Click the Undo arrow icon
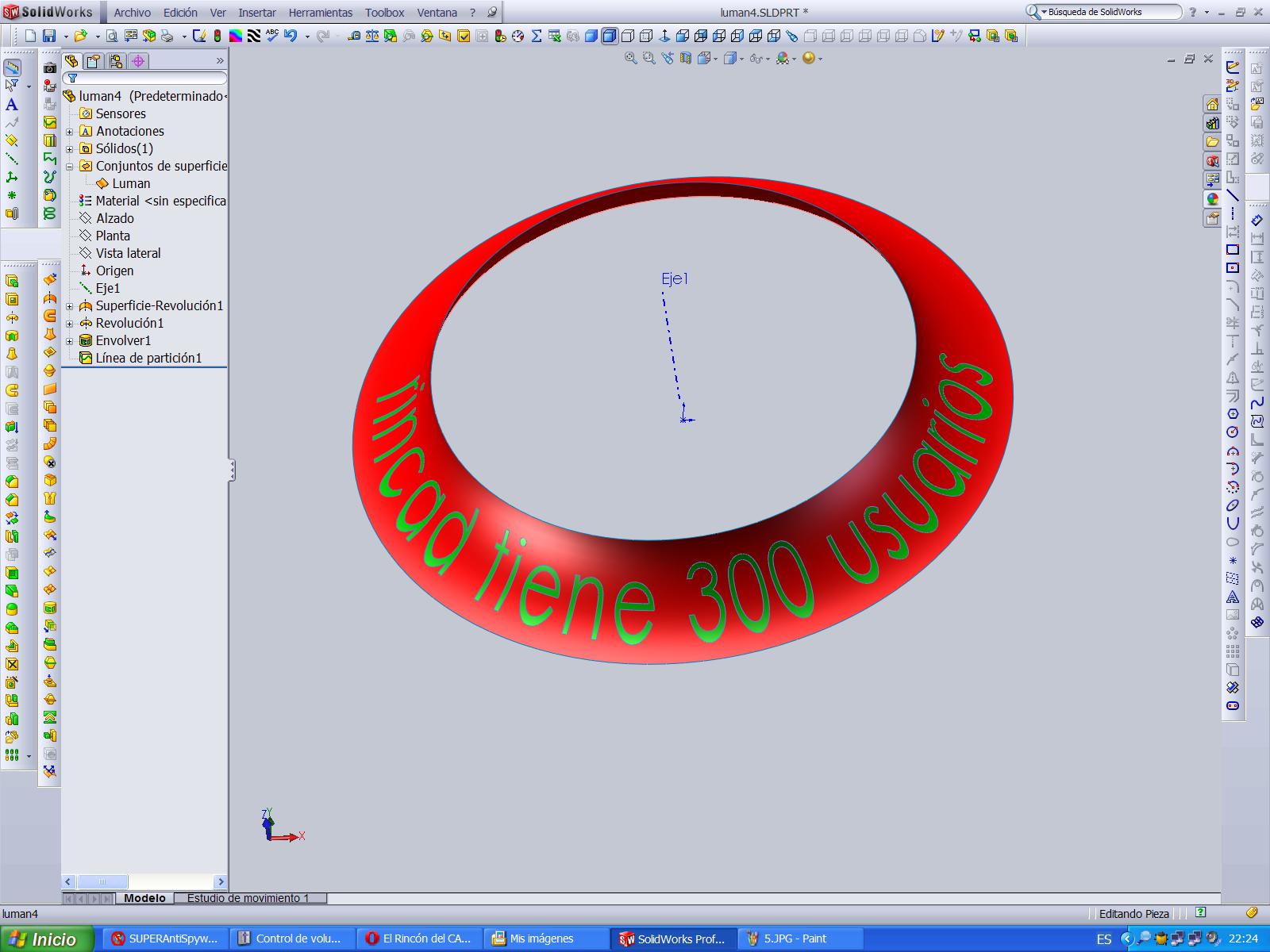 [291, 36]
